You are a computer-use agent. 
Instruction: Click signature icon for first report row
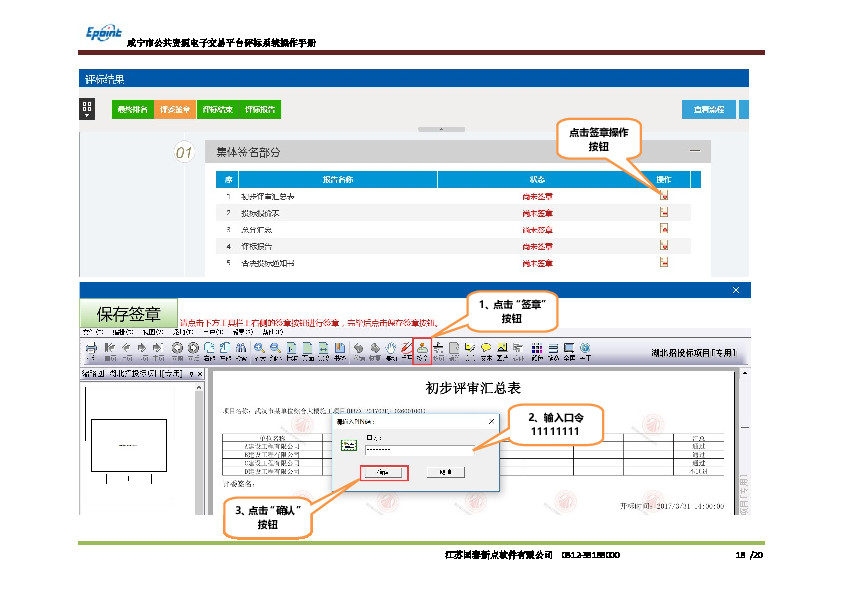click(663, 196)
